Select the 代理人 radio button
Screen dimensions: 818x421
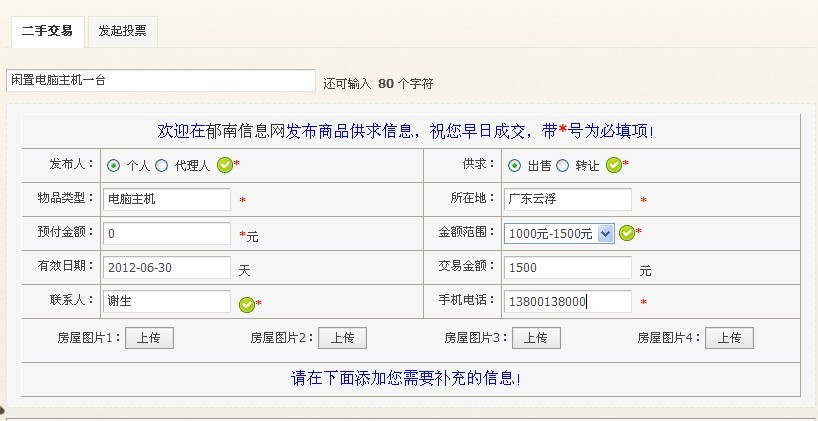162,166
